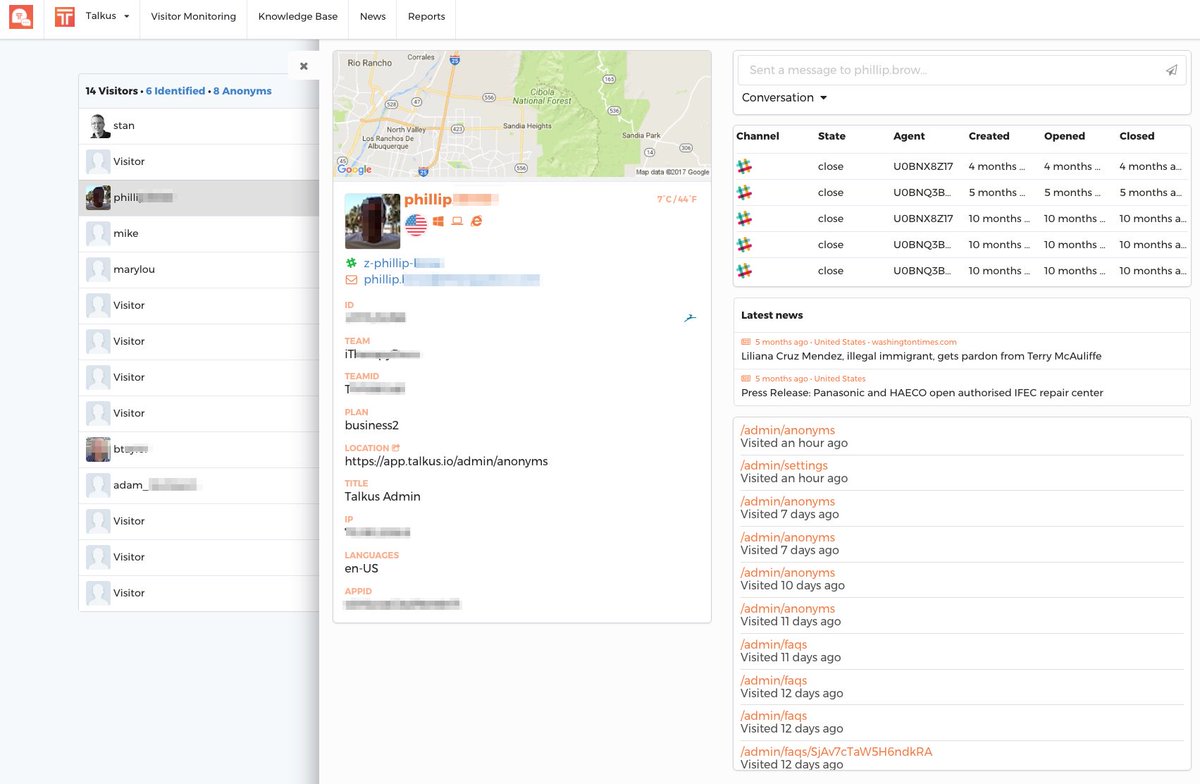Click the Talkus T logo icon

click(x=65, y=17)
